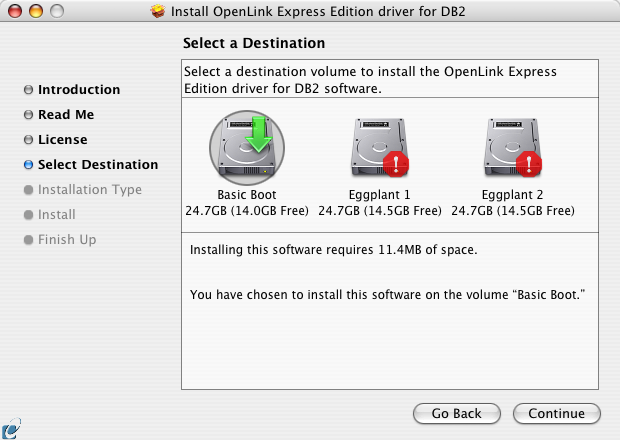620x440 pixels.
Task: Click the package icon in the title bar
Action: point(157,11)
